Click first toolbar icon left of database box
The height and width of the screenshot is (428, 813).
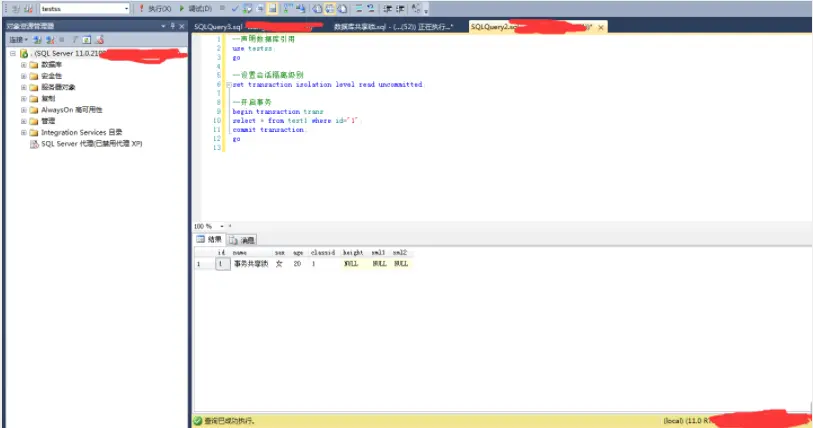click(x=16, y=9)
